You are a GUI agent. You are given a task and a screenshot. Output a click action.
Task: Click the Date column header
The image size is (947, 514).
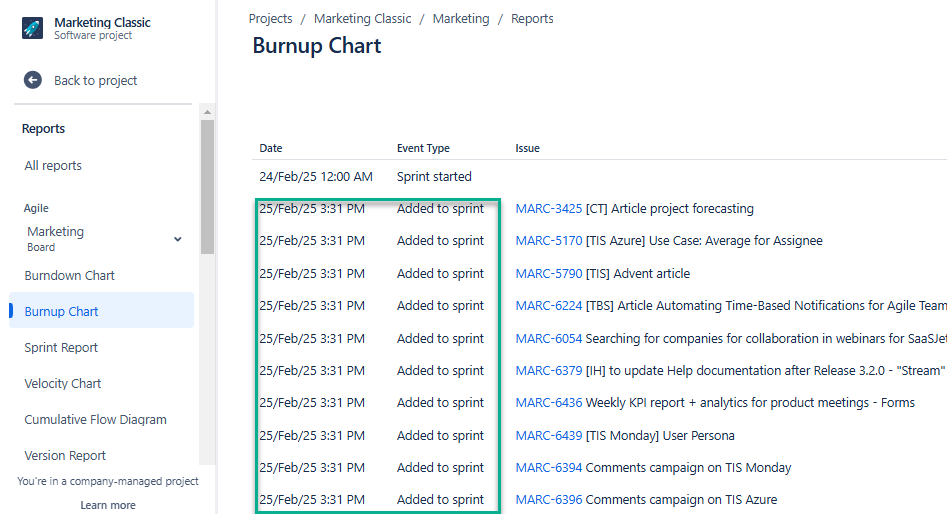pyautogui.click(x=271, y=148)
